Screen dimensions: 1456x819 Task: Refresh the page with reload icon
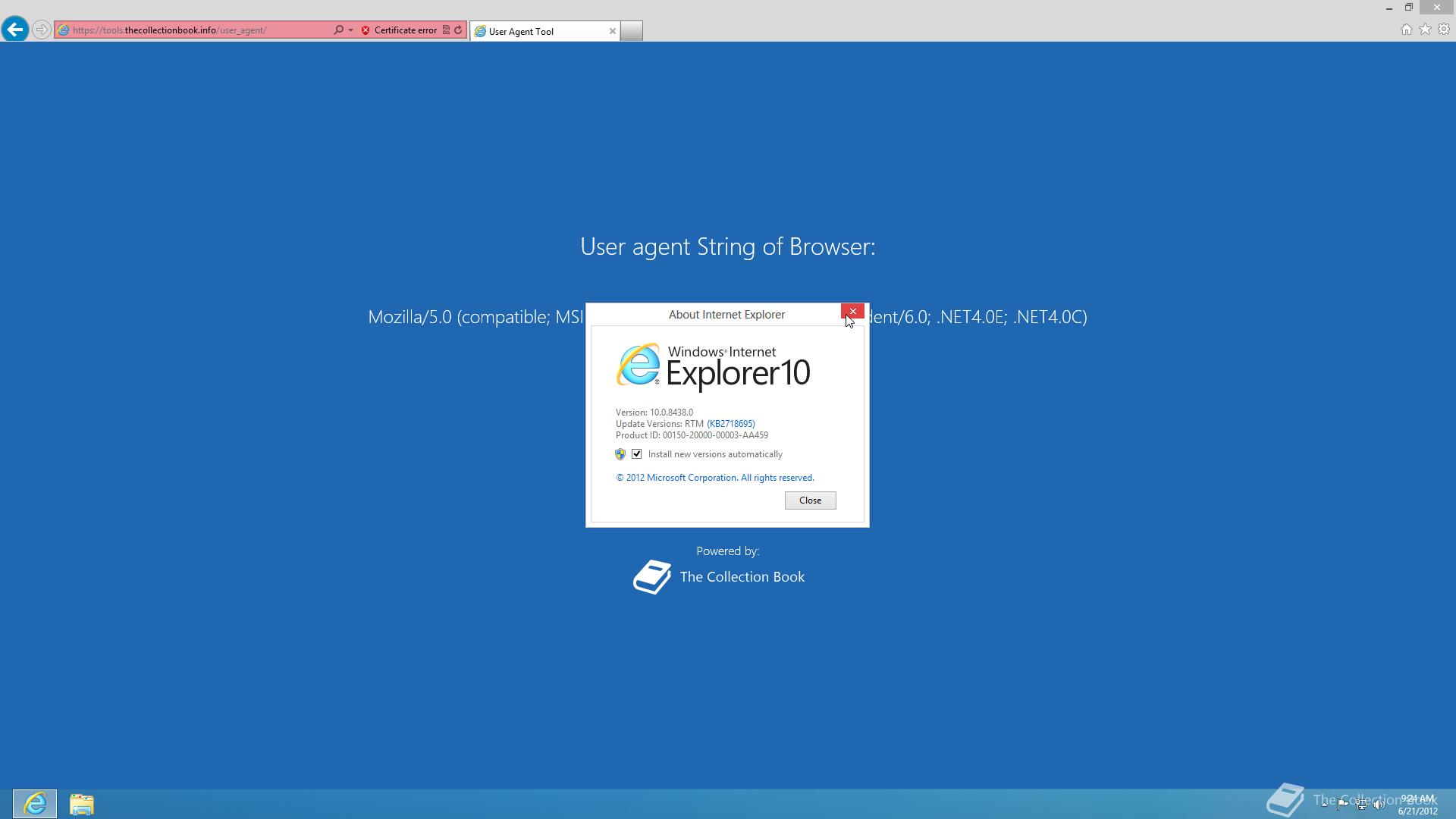(x=458, y=30)
